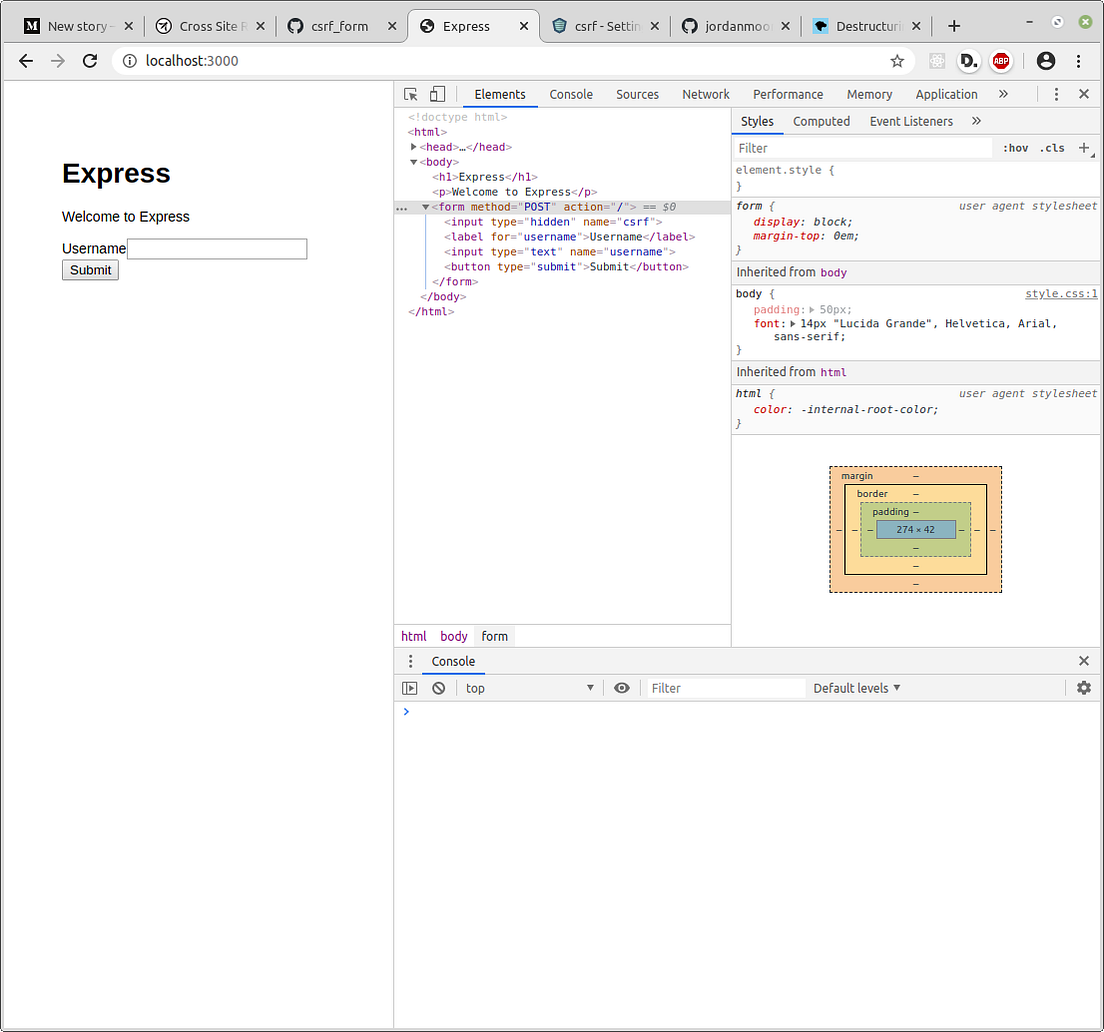
Task: Select the hidden csrf input node
Action: (x=553, y=222)
